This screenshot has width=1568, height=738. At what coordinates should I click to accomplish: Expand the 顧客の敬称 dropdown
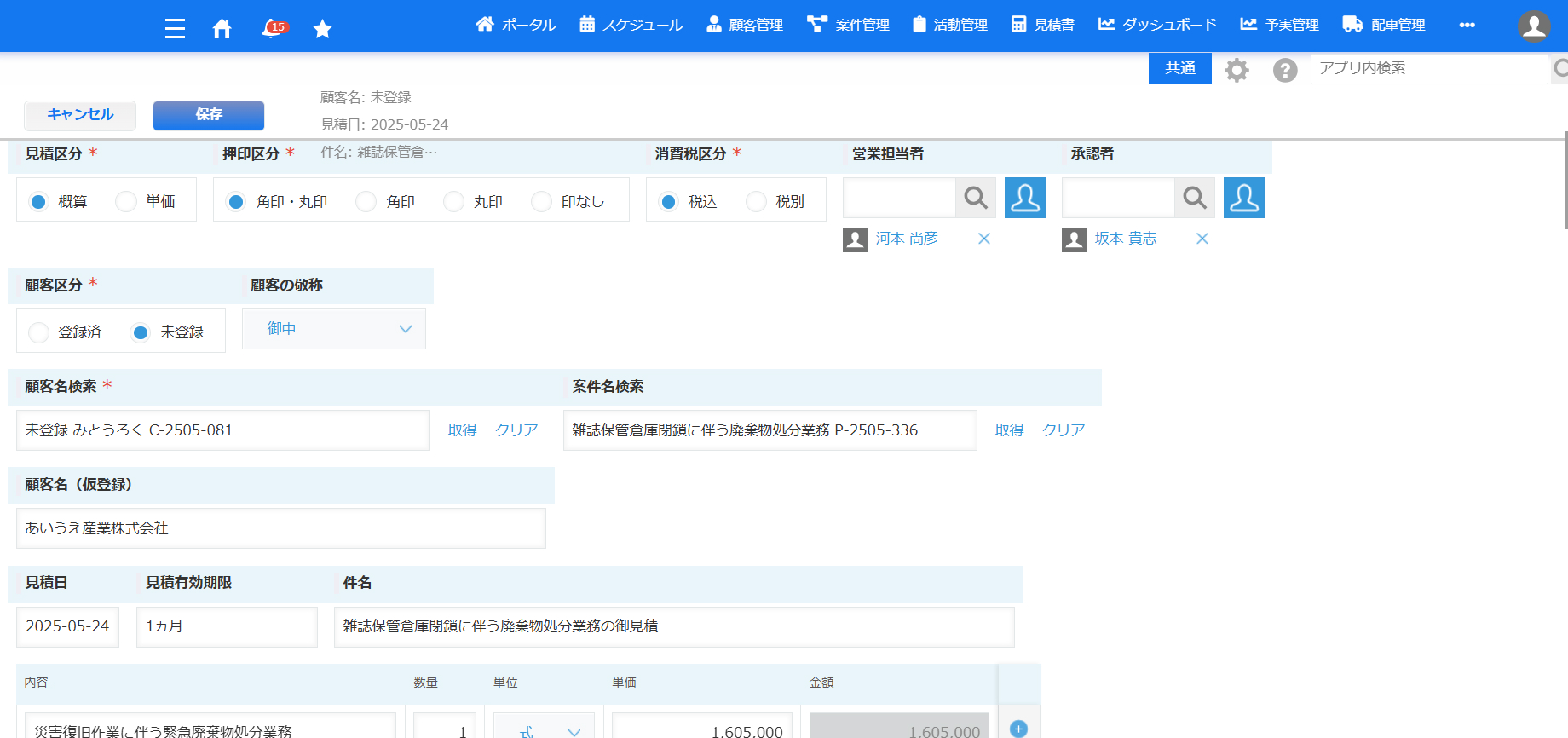334,329
